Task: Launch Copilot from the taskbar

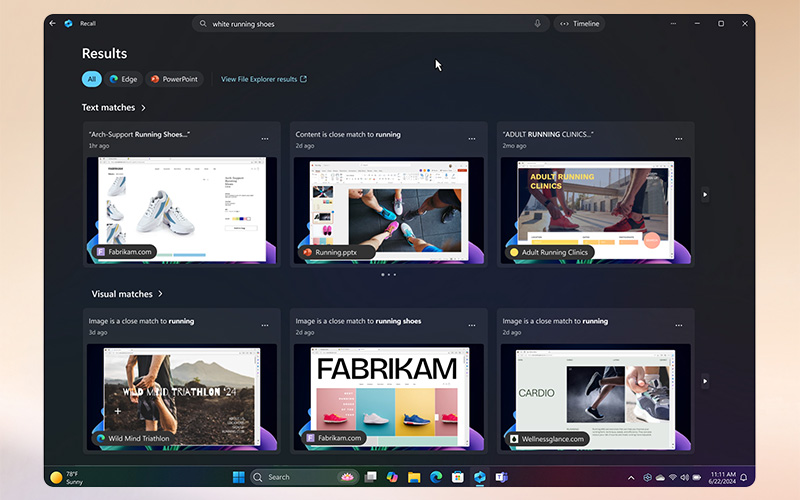Action: [x=392, y=477]
